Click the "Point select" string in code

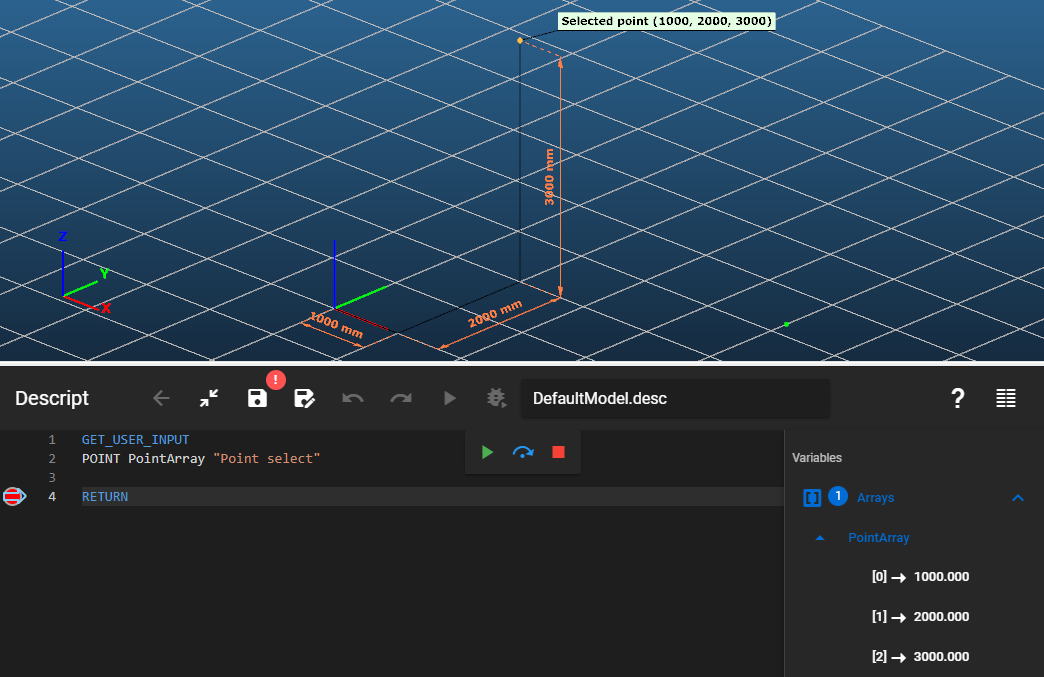[267, 459]
